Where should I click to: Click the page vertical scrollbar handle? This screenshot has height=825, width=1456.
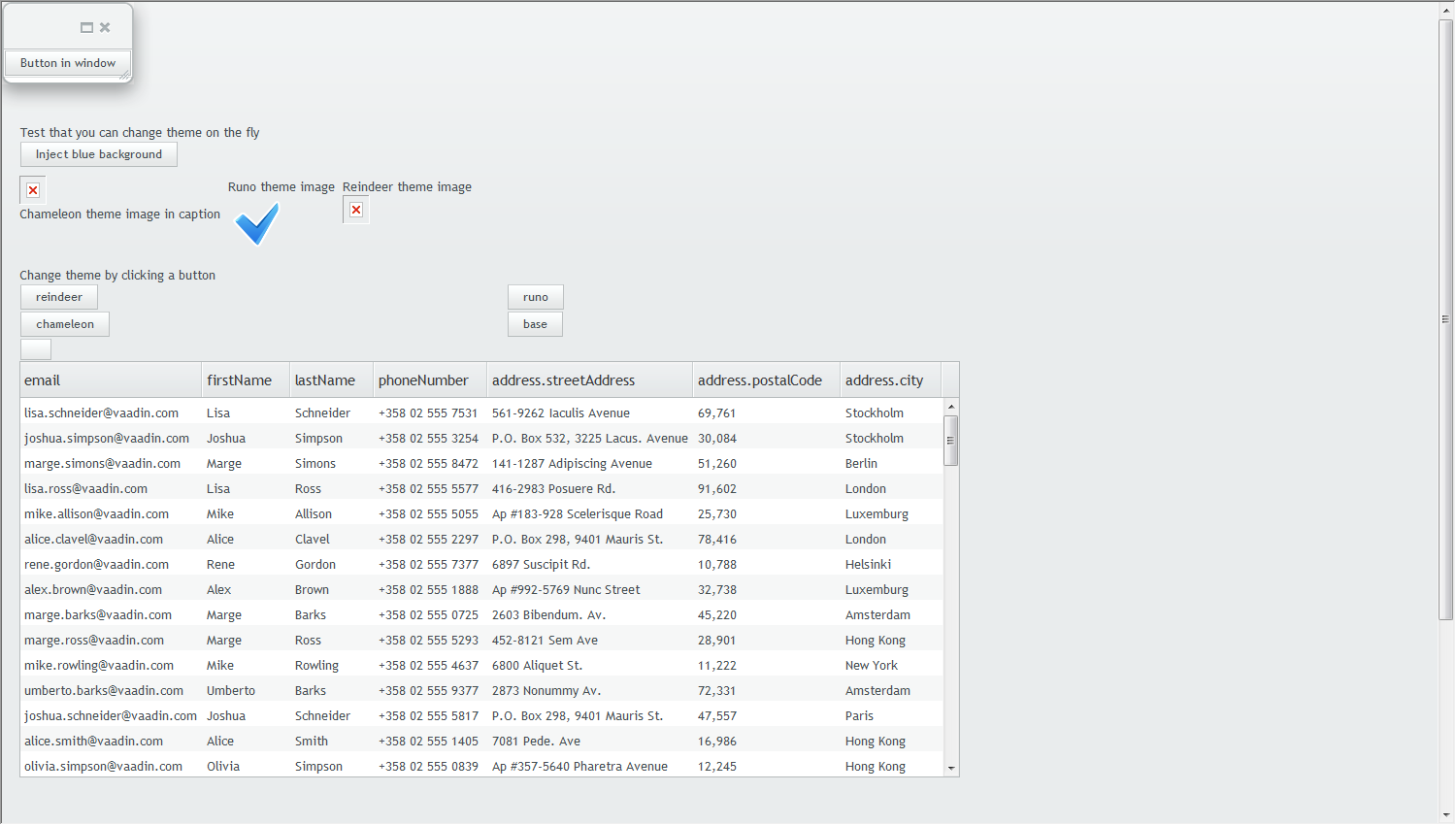point(1446,319)
